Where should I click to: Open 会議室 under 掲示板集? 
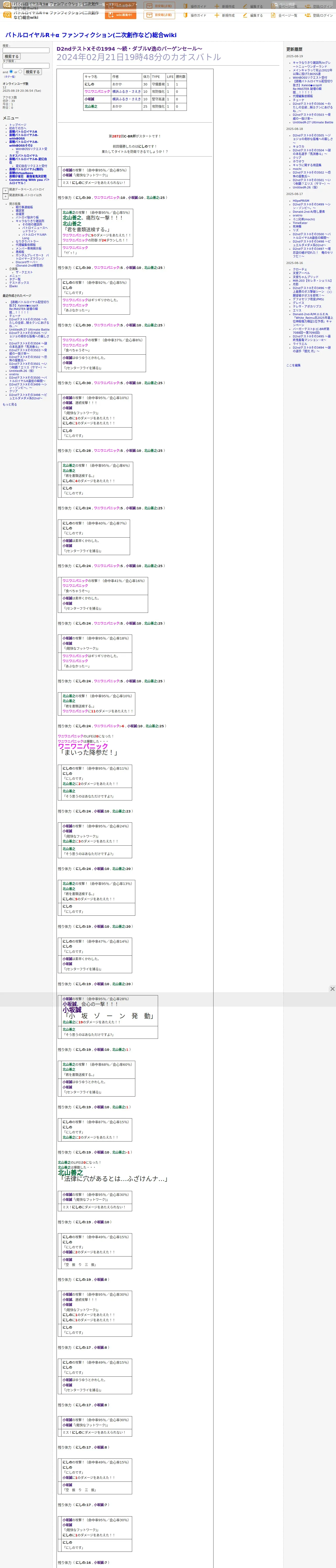tap(20, 214)
